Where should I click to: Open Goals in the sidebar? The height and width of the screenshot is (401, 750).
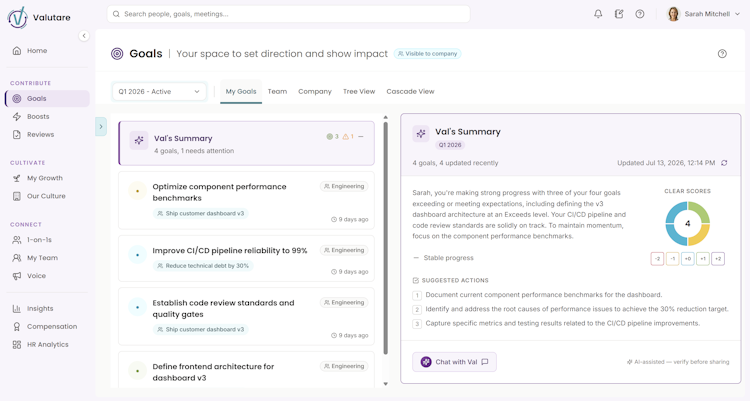[x=47, y=99]
